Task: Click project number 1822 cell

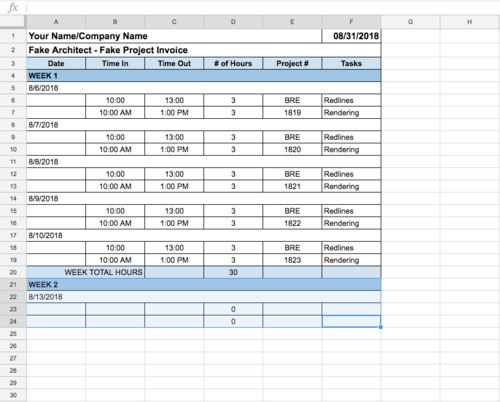Action: (292, 223)
